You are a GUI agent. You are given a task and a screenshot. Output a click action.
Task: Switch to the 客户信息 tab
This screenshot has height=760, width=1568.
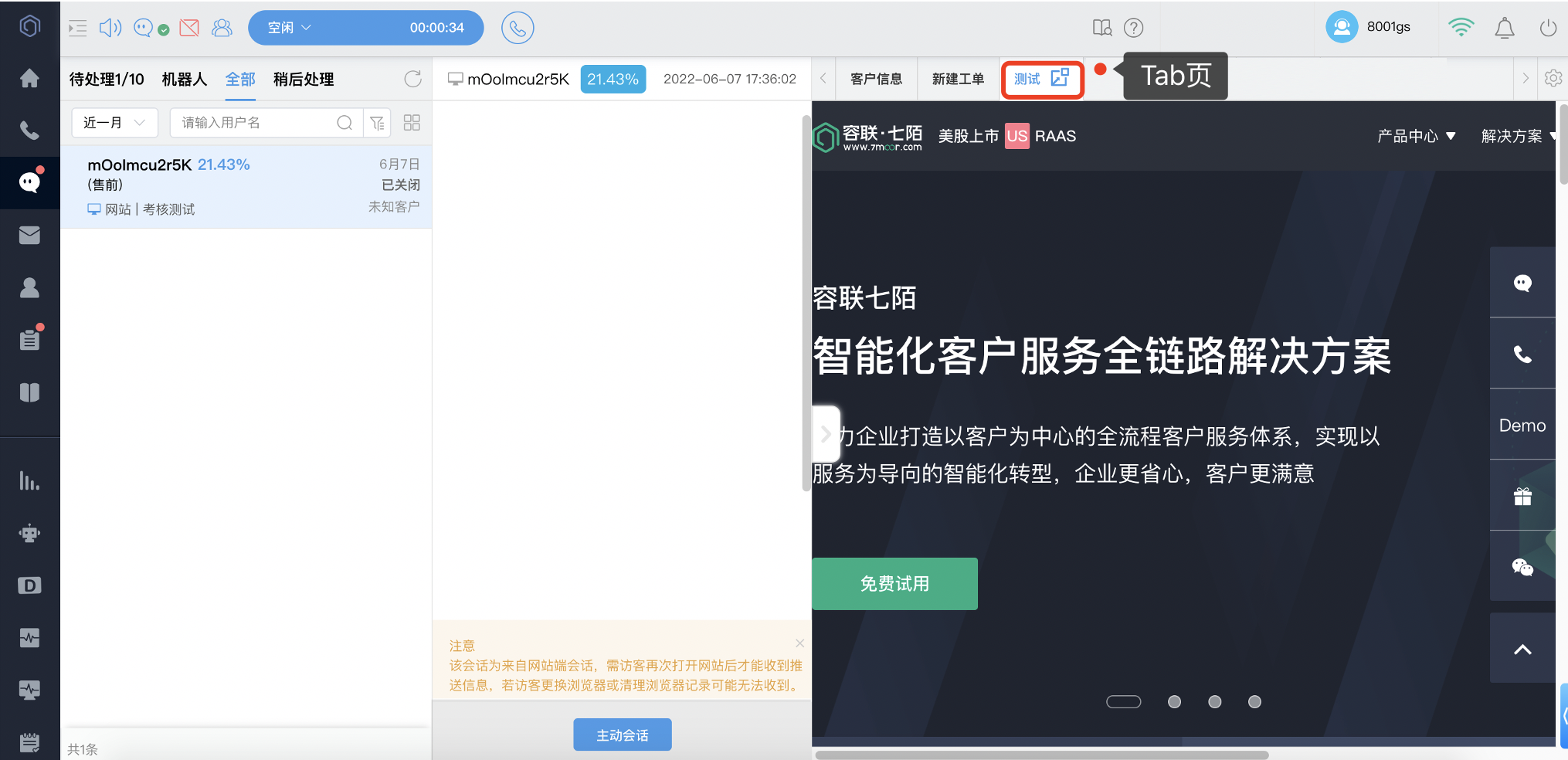tap(876, 79)
